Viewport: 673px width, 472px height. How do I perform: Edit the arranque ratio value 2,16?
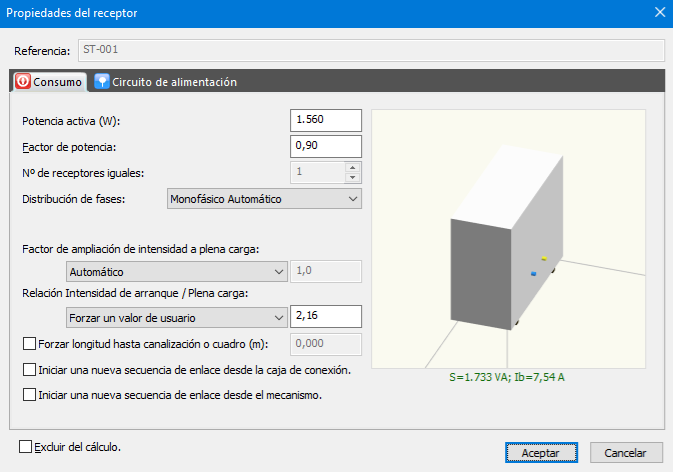click(x=326, y=317)
